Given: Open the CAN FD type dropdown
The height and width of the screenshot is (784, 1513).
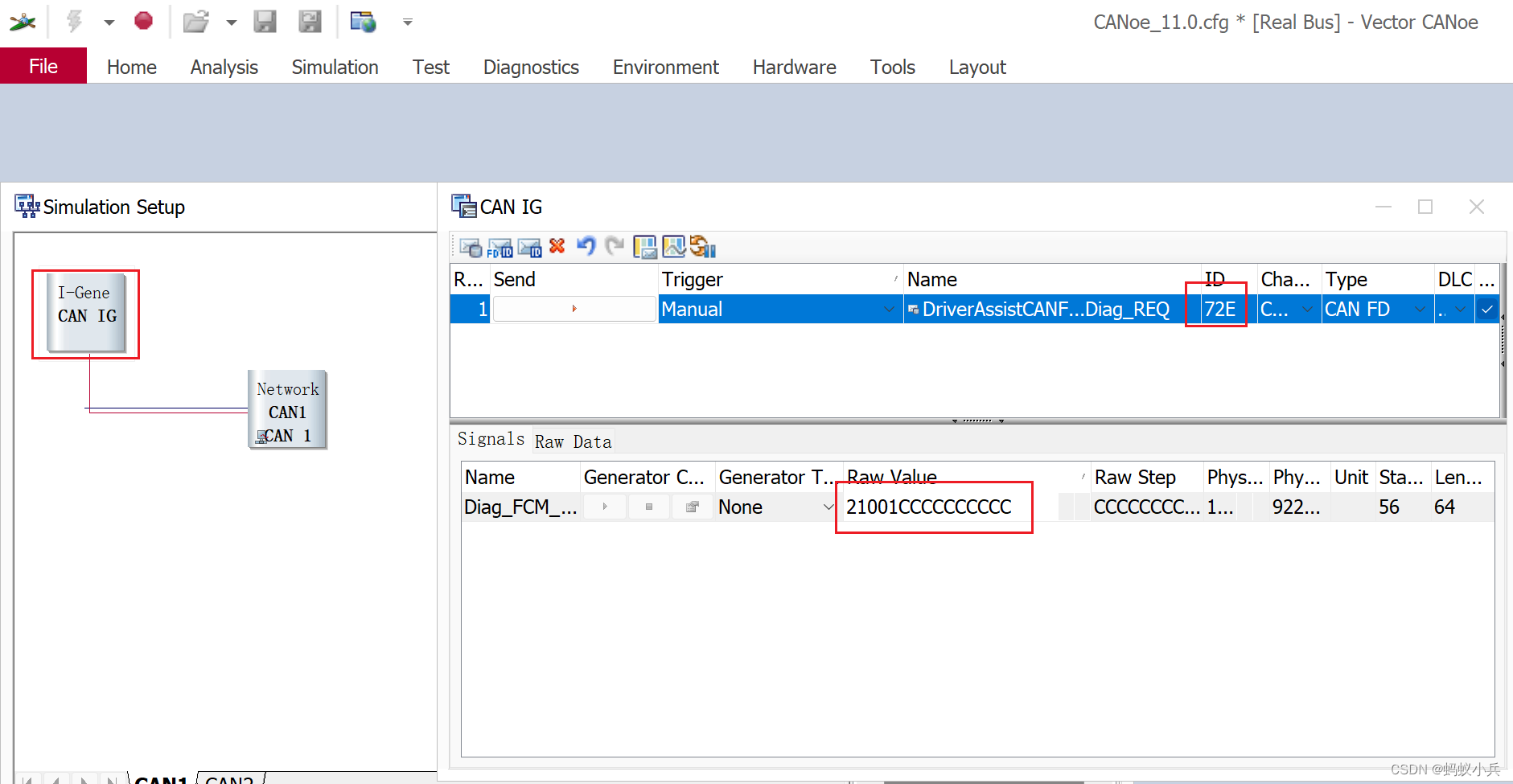Looking at the screenshot, I should (1420, 310).
